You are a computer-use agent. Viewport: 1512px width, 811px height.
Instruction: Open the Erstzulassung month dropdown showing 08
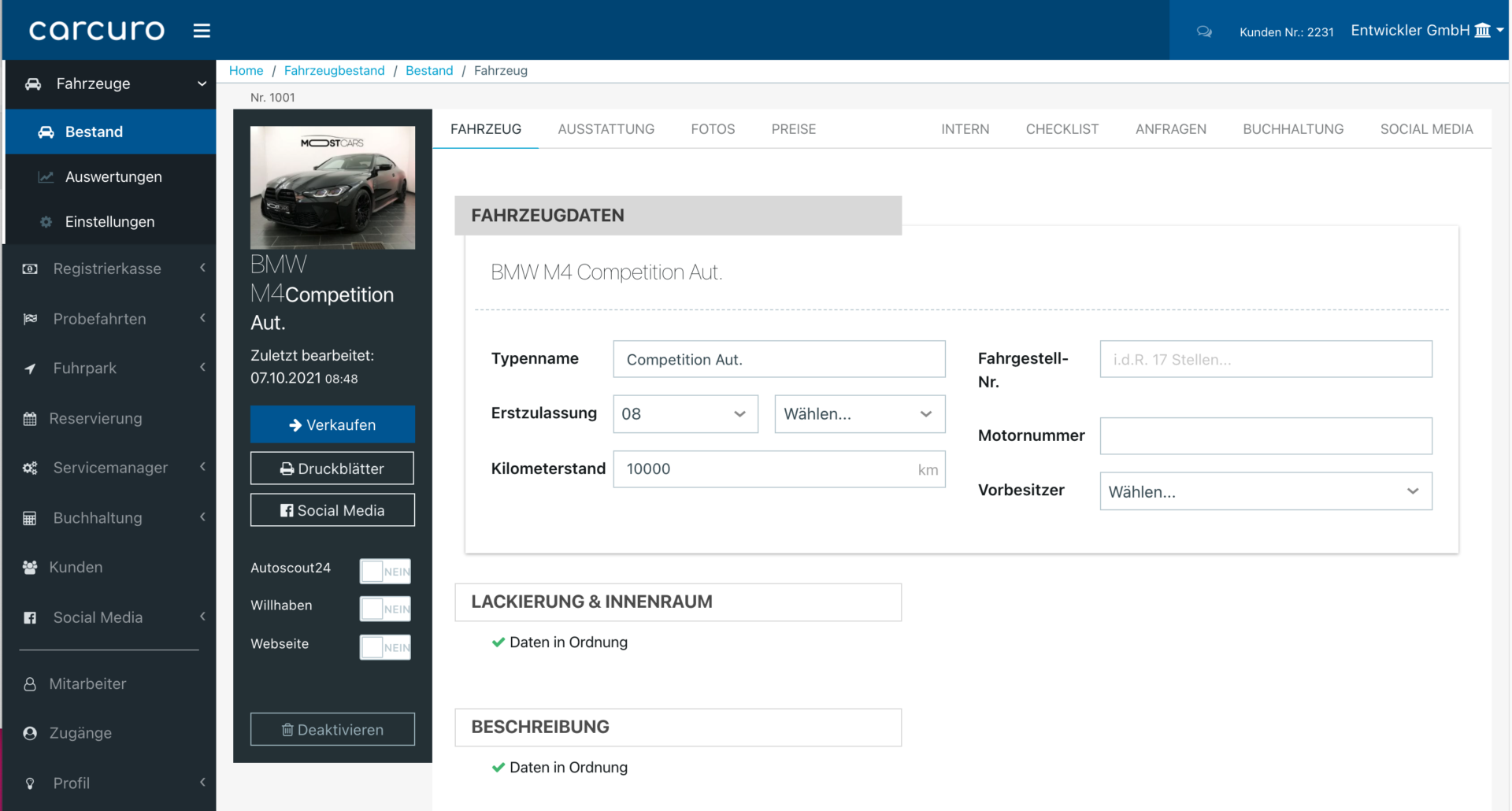click(x=685, y=414)
